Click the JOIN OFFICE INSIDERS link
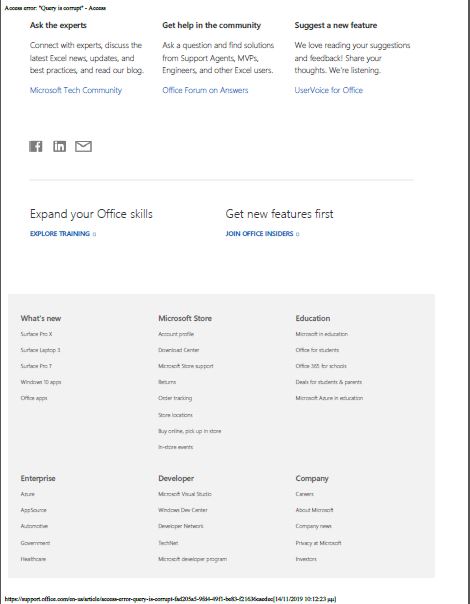Viewport: 470px width, 604px height. coord(262,233)
